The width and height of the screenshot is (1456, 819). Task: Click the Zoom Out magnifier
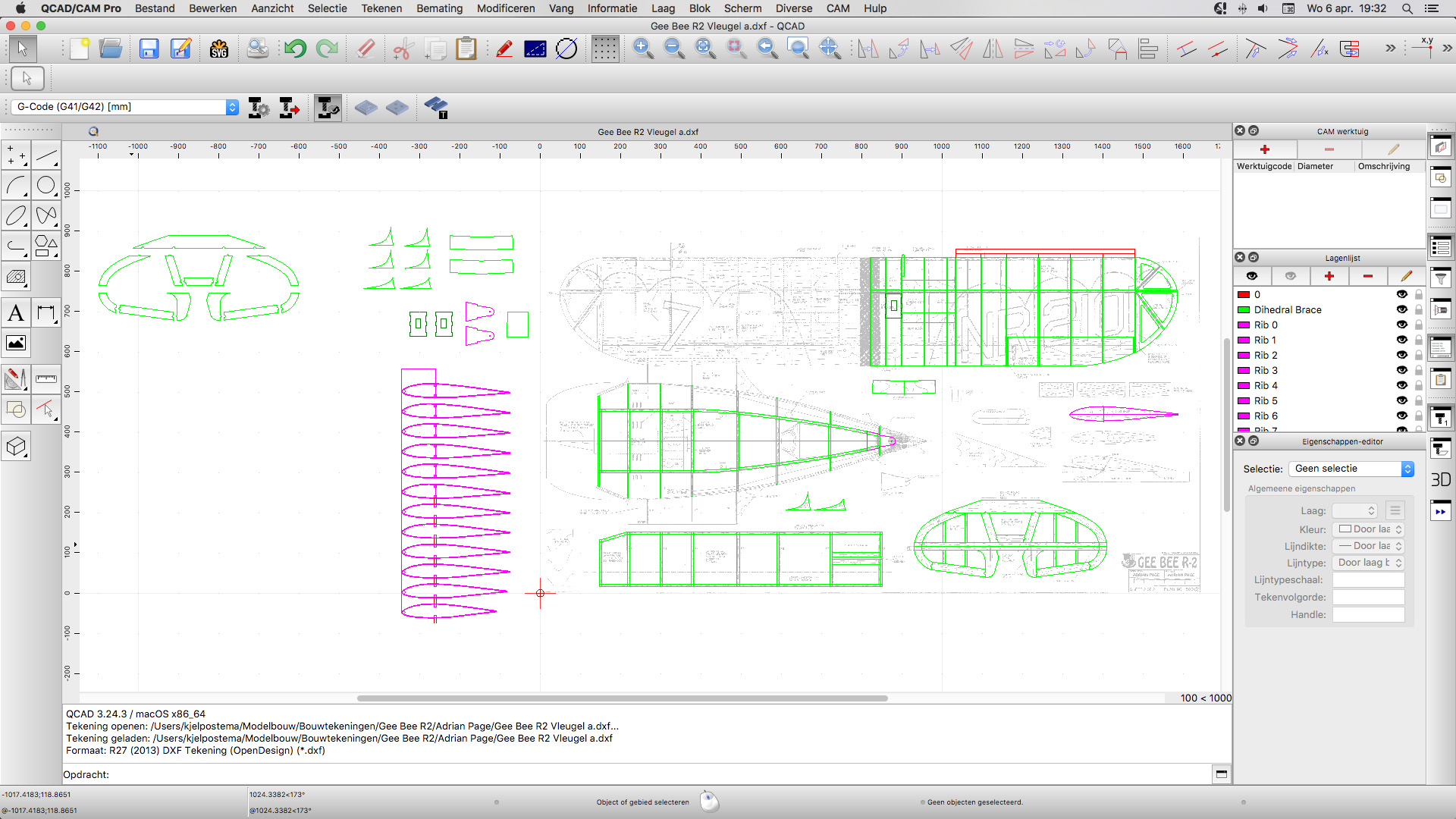click(x=674, y=49)
